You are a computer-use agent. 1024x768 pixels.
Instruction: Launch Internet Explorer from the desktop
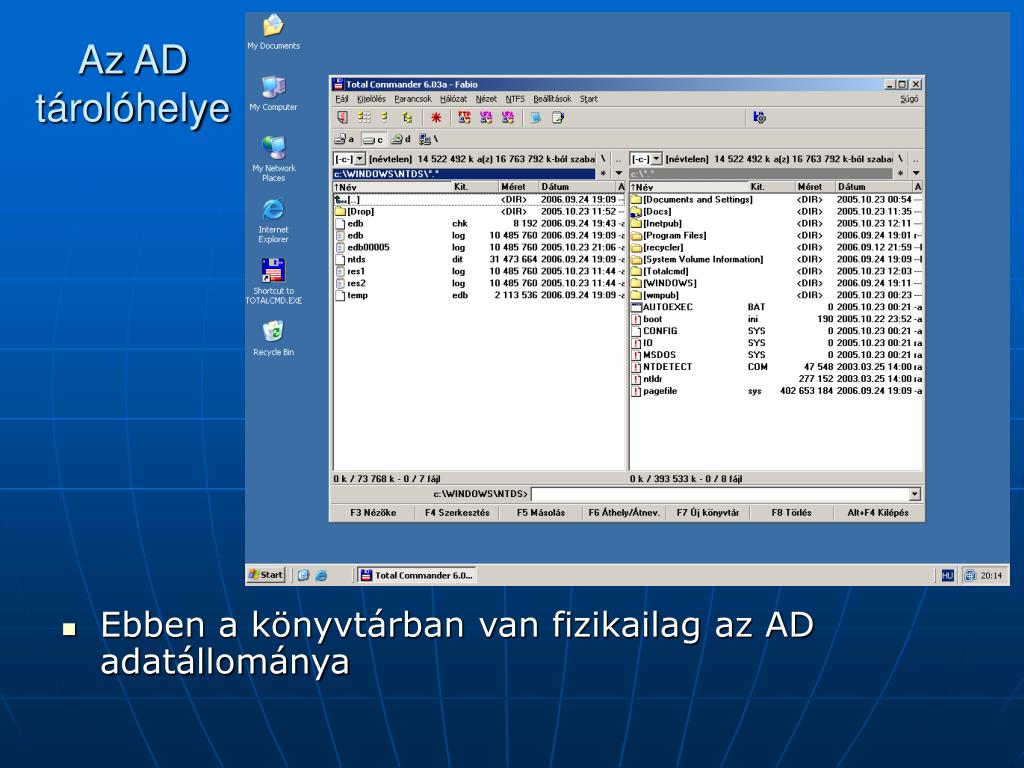point(273,220)
